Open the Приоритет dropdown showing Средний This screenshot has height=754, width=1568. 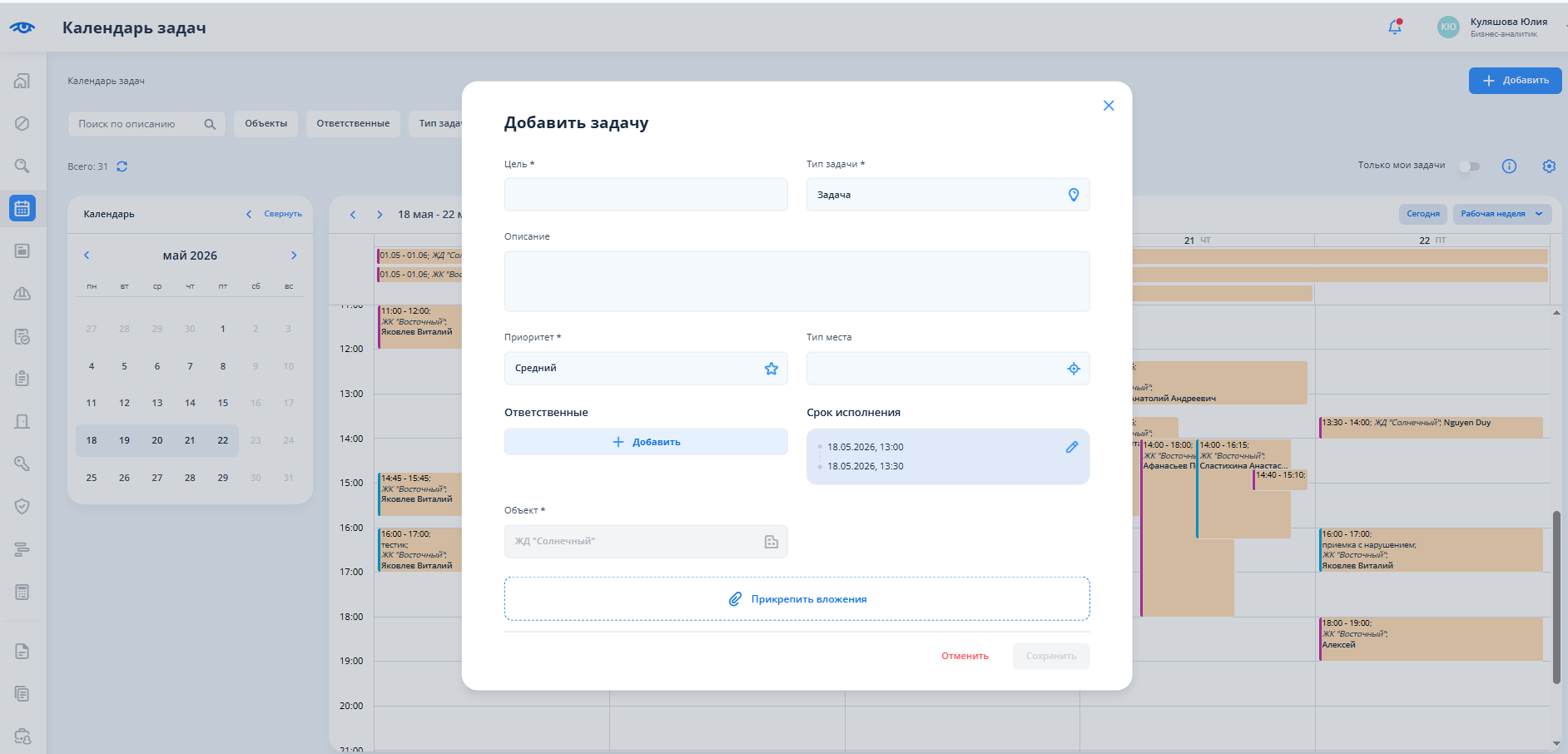coord(646,369)
